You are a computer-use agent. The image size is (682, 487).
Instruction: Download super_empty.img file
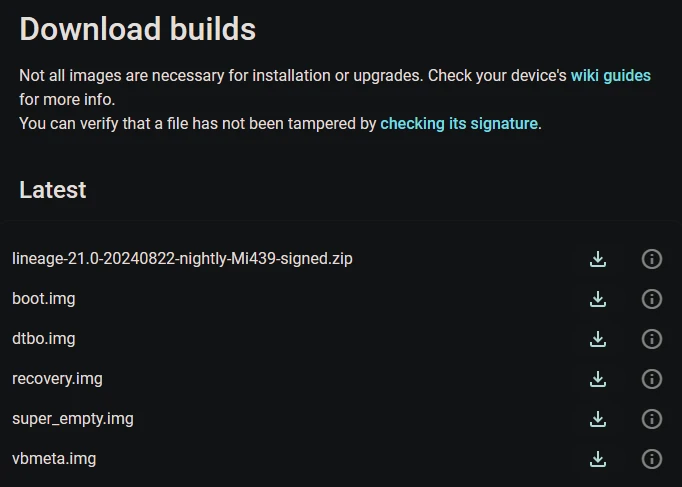click(x=598, y=419)
